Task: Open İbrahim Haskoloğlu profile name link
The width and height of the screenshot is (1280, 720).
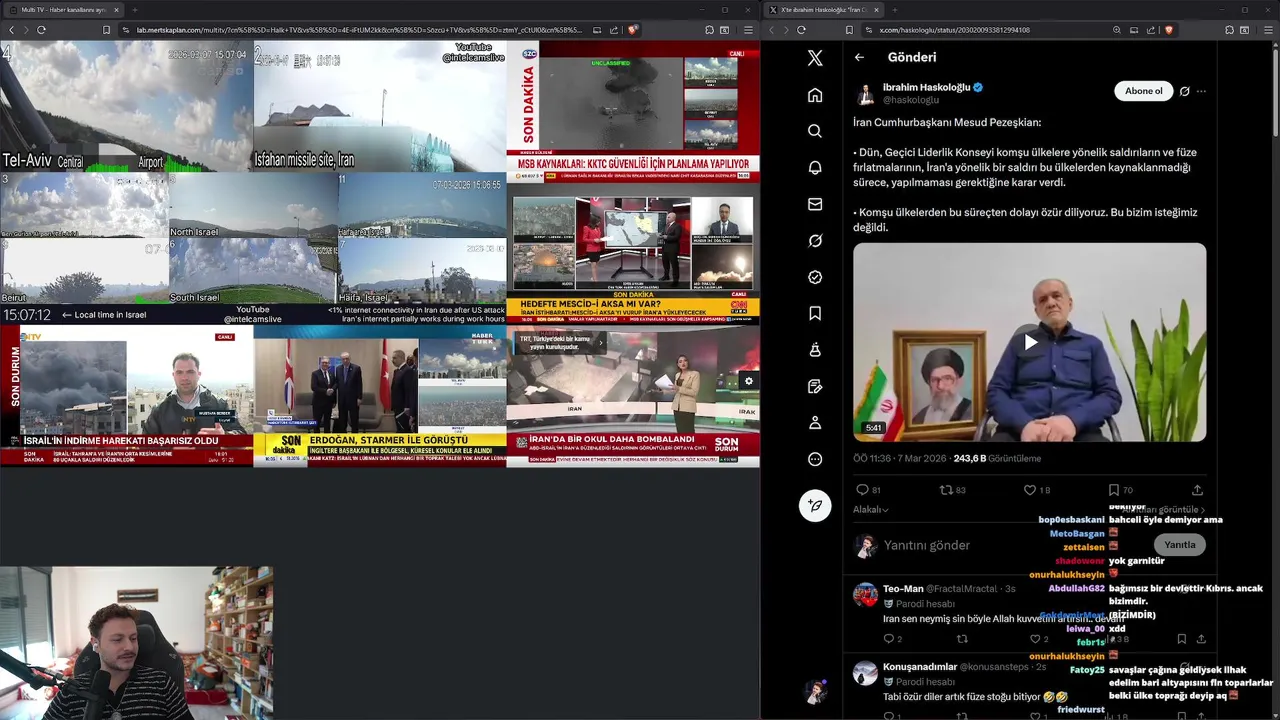Action: point(927,87)
